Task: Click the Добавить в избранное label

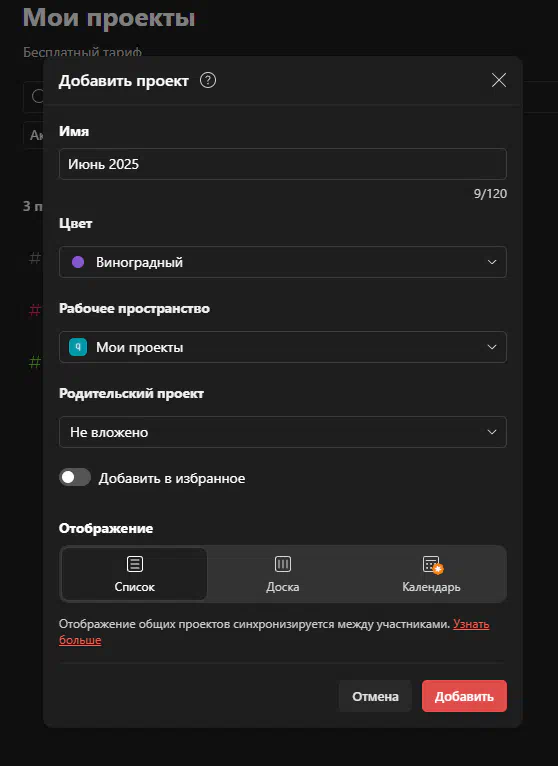Action: pos(172,478)
